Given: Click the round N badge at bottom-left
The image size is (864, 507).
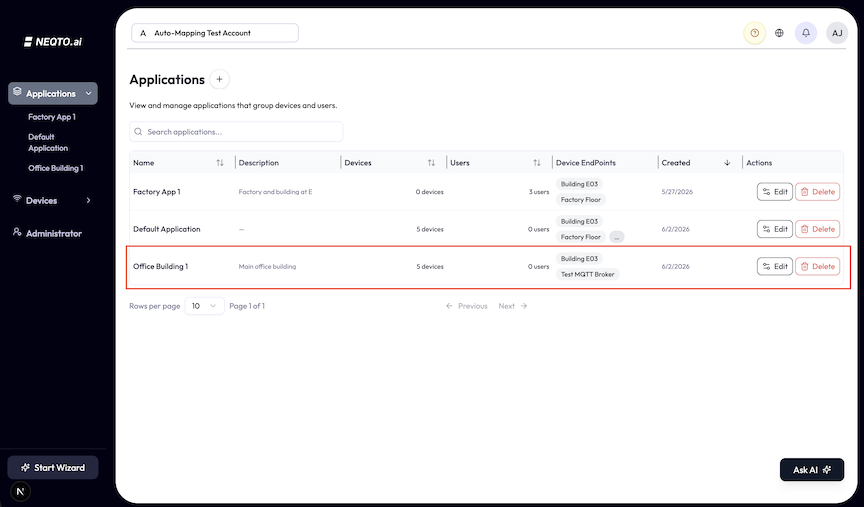Looking at the screenshot, I should pyautogui.click(x=20, y=491).
